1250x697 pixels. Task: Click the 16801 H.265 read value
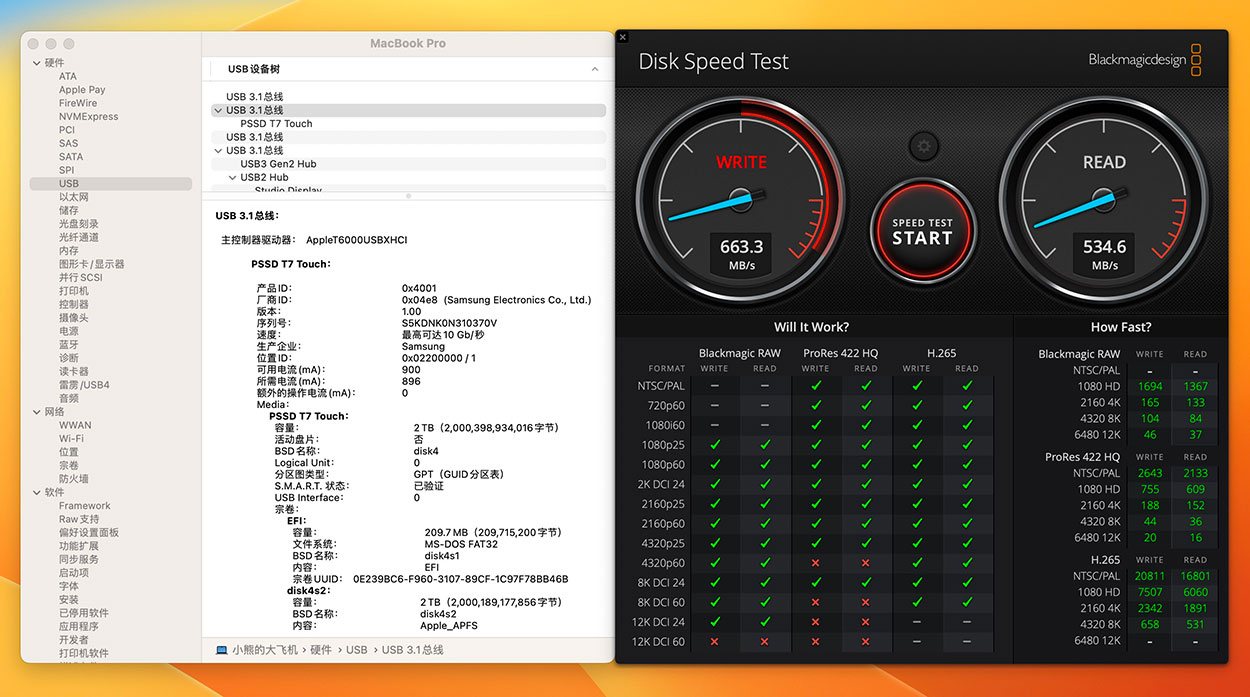click(1195, 576)
